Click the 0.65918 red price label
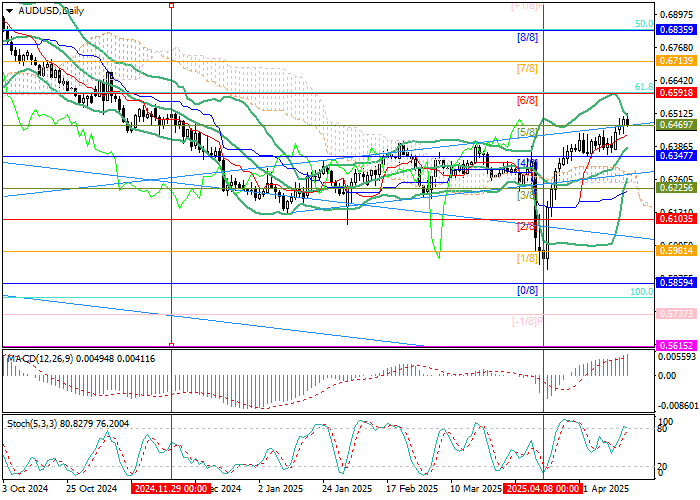Viewport: 700px width, 500px height. (676, 93)
